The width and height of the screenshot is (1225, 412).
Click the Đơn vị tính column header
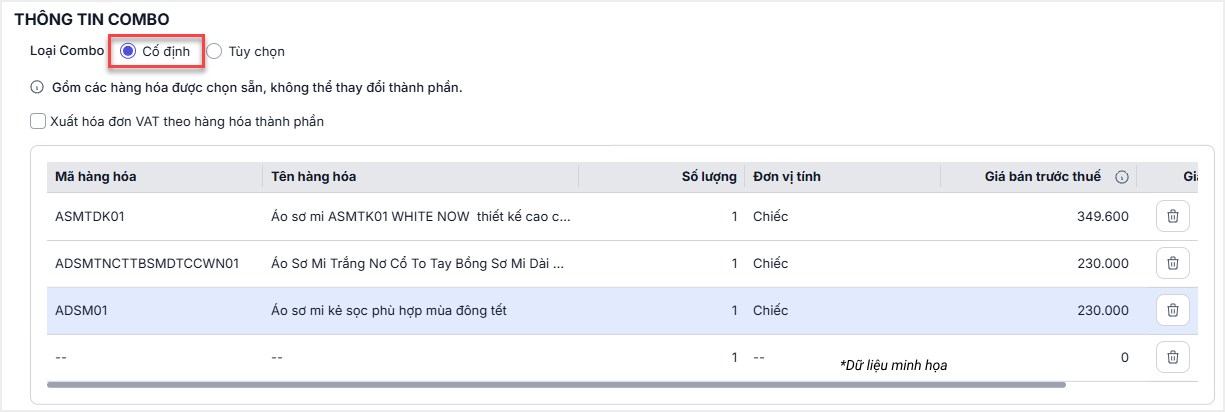tap(788, 177)
